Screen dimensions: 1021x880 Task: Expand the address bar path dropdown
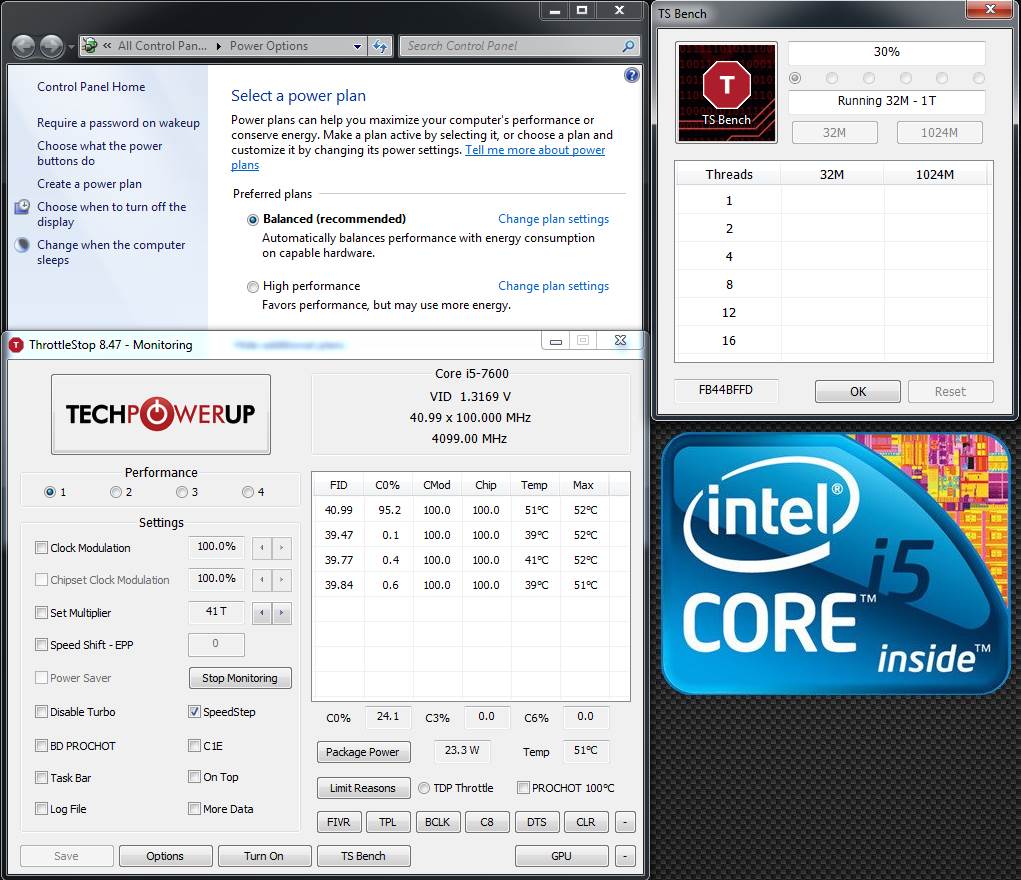pos(357,46)
